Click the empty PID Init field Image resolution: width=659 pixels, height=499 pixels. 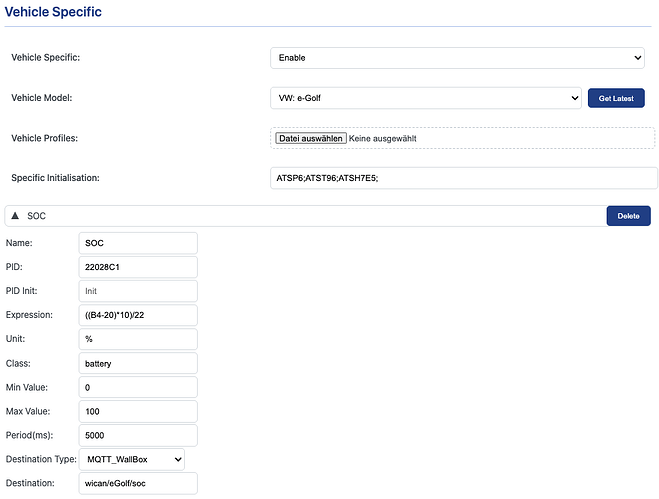coord(137,291)
